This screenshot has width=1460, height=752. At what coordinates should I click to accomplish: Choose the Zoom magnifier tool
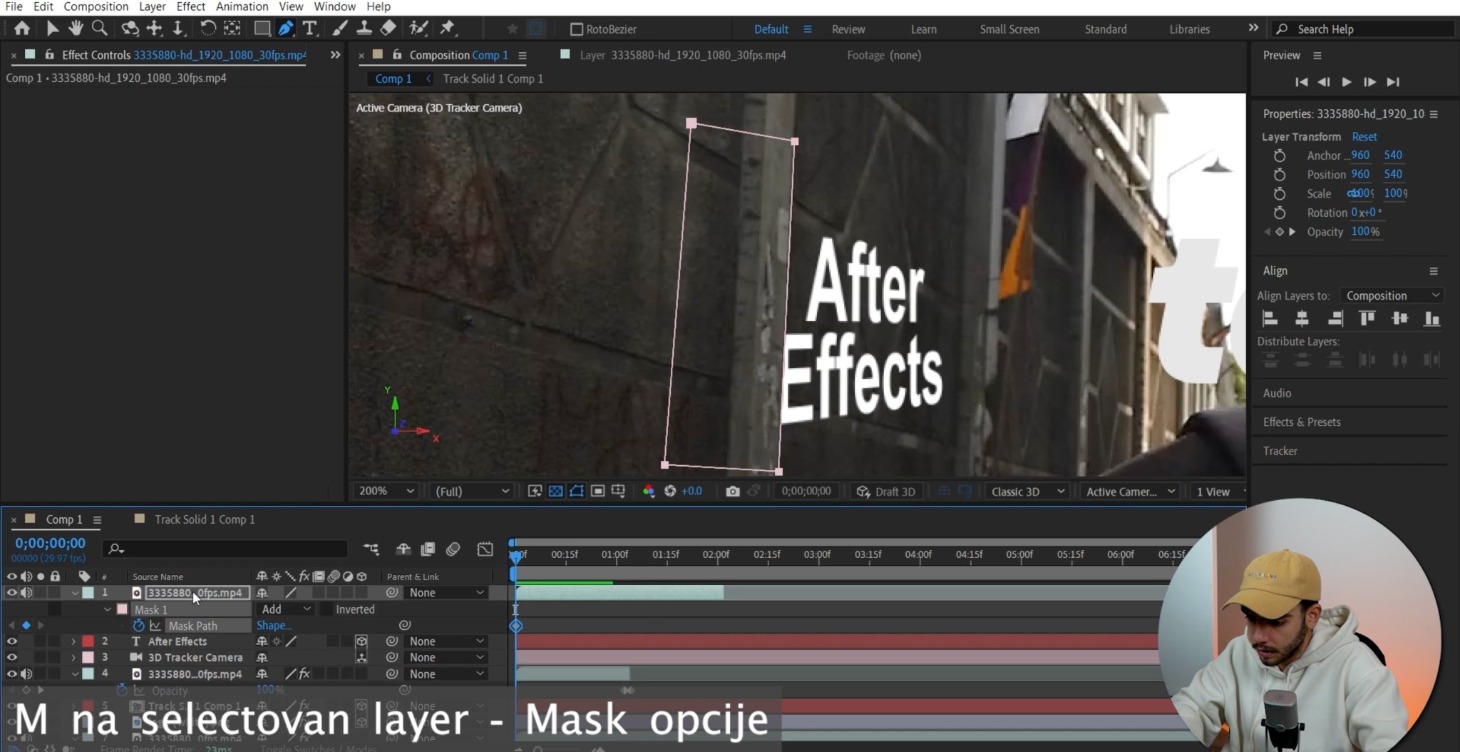[99, 28]
